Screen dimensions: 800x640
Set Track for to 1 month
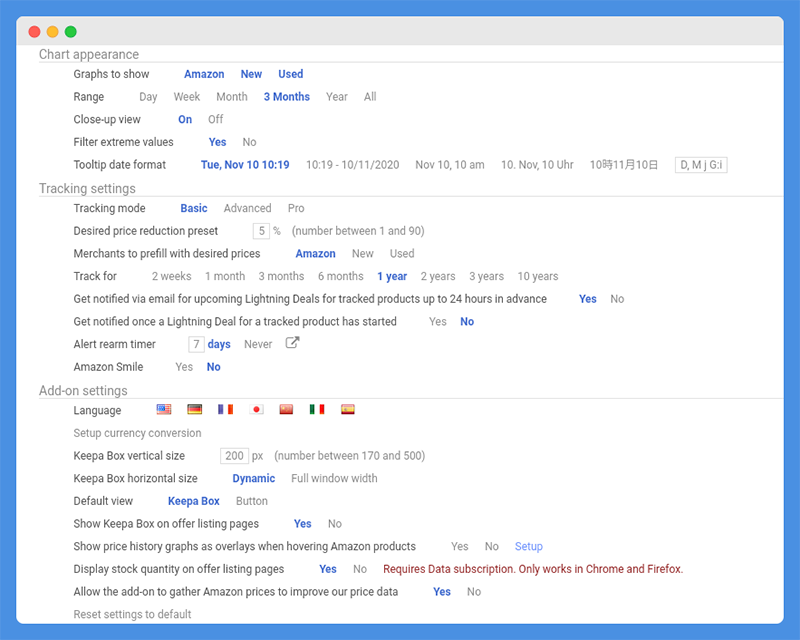tap(225, 276)
